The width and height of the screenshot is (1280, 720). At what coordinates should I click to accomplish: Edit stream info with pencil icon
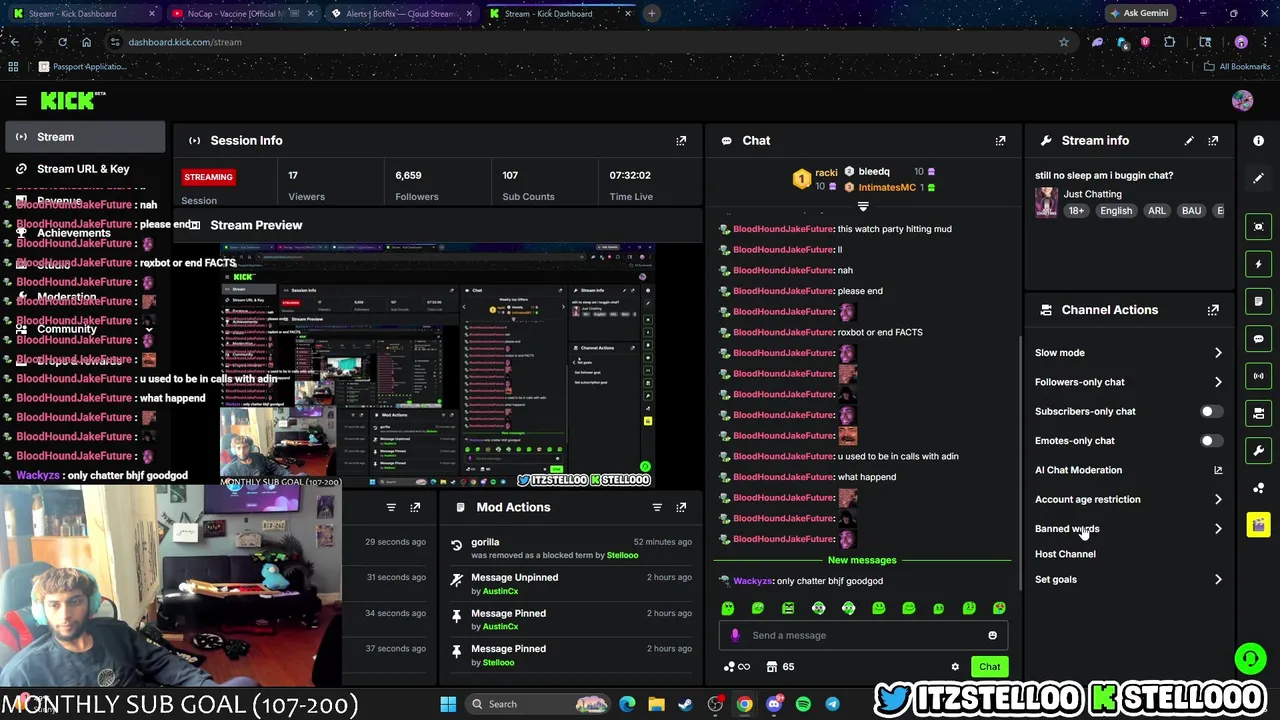(1189, 141)
